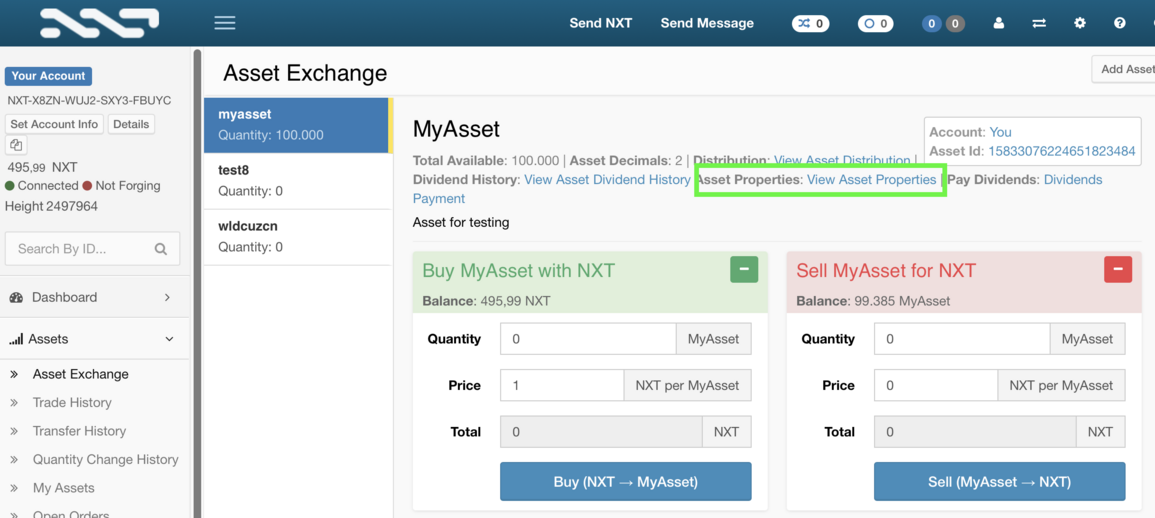This screenshot has width=1155, height=518.
Task: Open Send NXT from top bar
Action: point(600,23)
